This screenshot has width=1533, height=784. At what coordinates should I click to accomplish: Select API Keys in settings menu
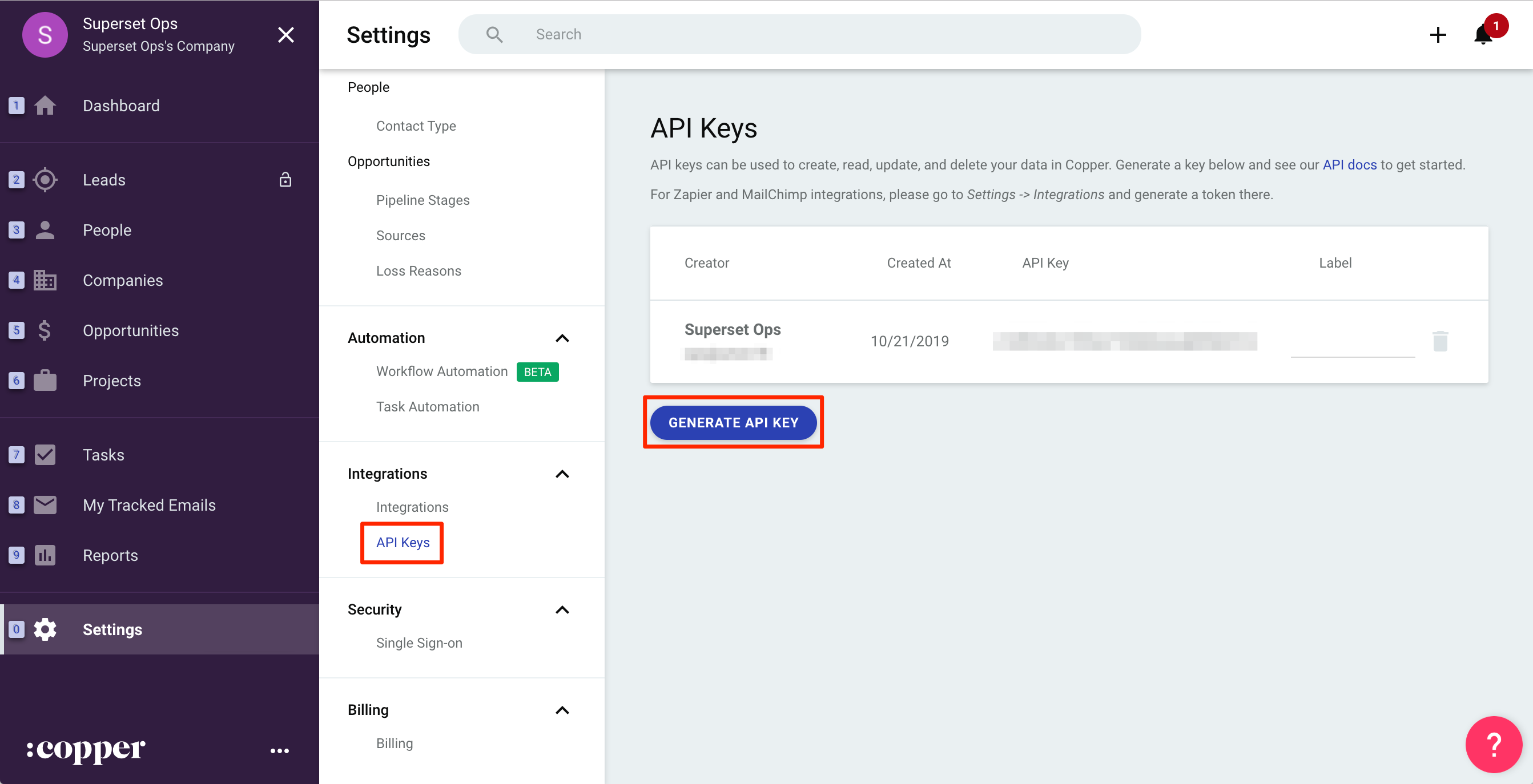[403, 543]
